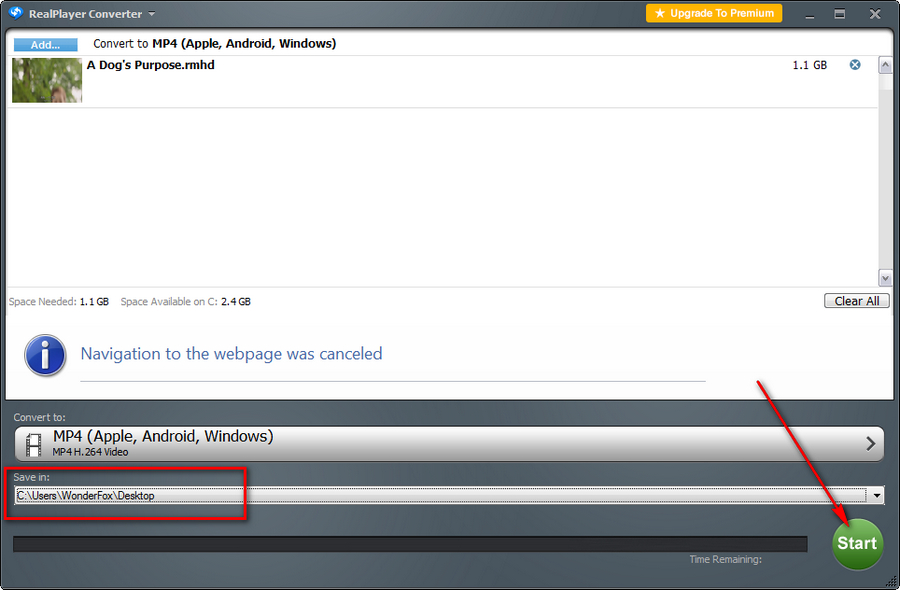The width and height of the screenshot is (900, 590).
Task: Click the blue information icon
Action: (45, 355)
